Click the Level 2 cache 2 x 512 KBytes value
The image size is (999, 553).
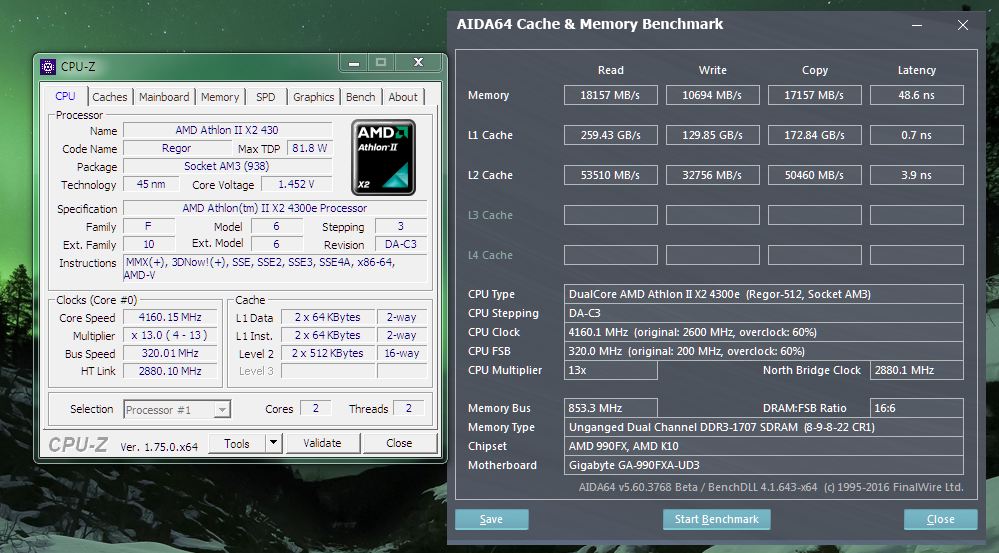point(327,354)
